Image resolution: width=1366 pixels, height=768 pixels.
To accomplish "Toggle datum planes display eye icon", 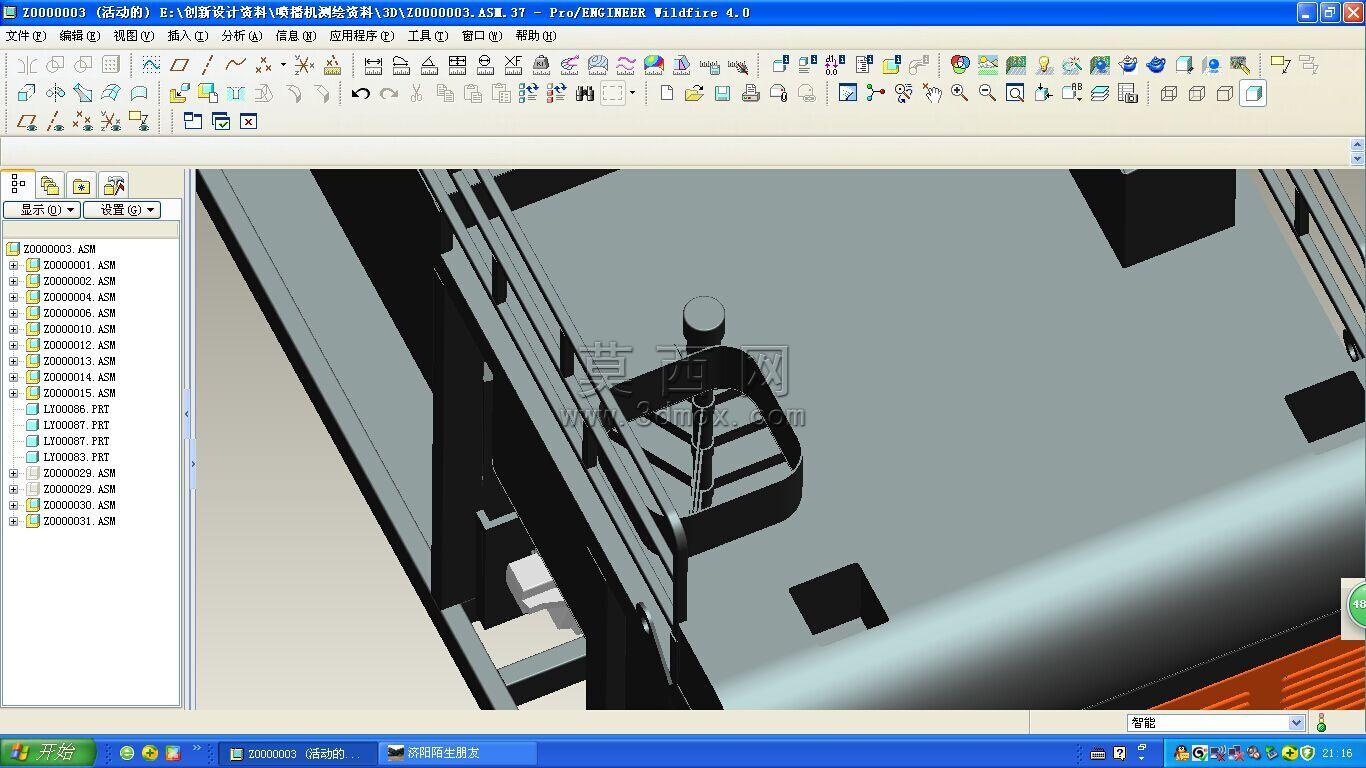I will (27, 121).
